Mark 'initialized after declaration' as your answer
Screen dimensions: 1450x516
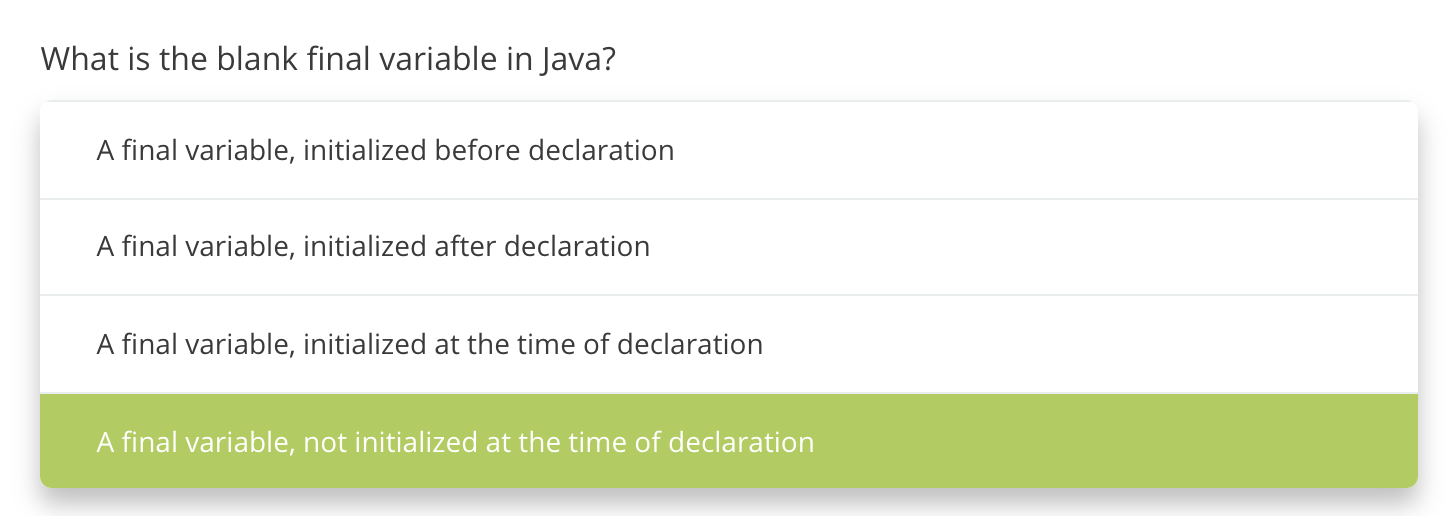click(x=373, y=246)
